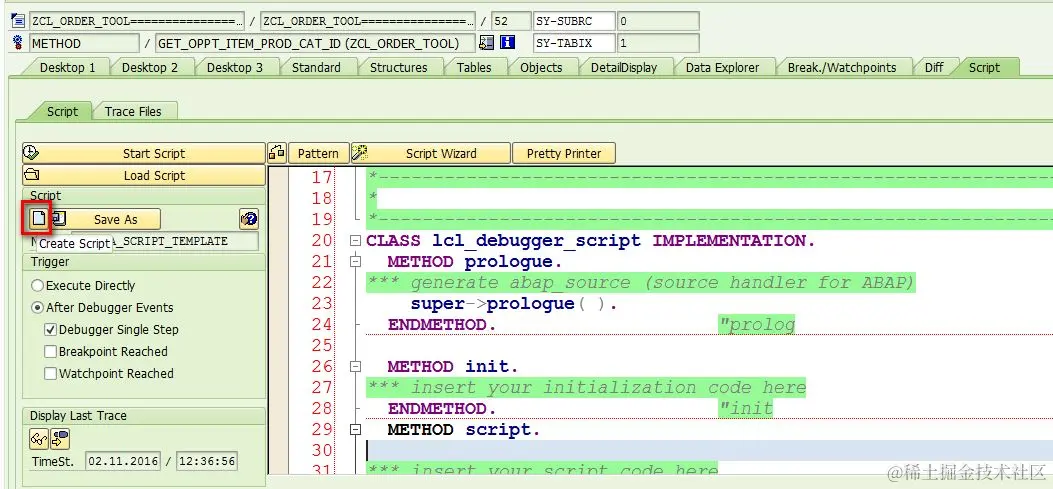
Task: Click code line 'super->prologue( ).'
Action: (514, 304)
